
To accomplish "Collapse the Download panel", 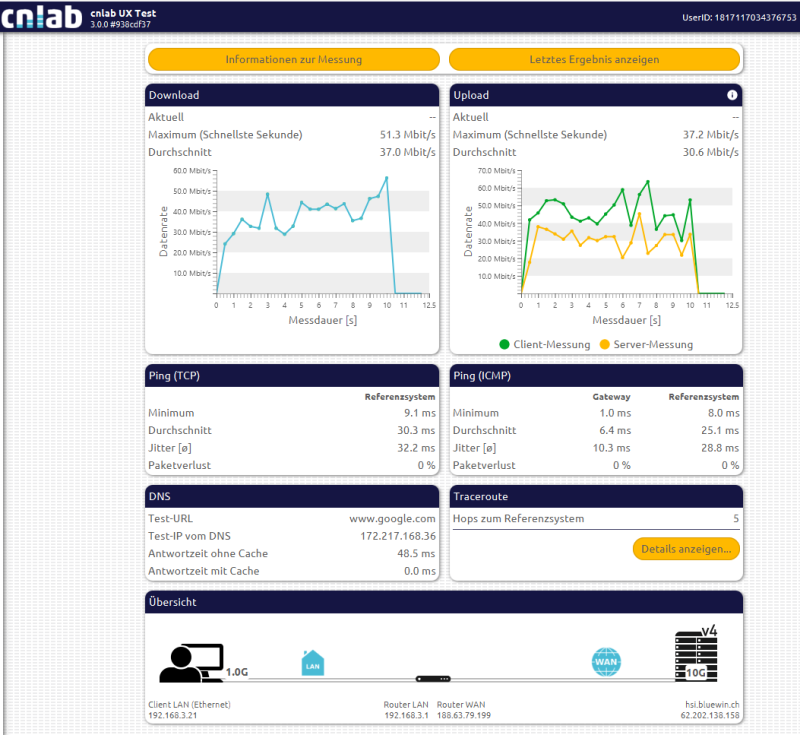I will (x=292, y=95).
